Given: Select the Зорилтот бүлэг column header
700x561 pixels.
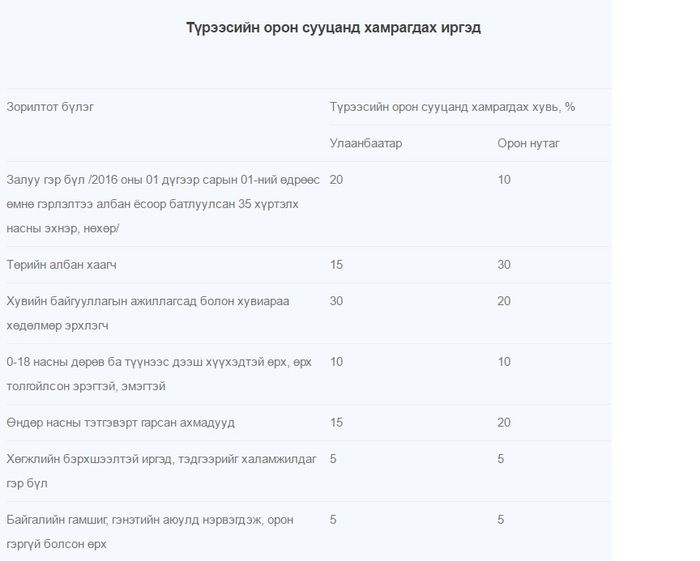Looking at the screenshot, I should pyautogui.click(x=50, y=107).
